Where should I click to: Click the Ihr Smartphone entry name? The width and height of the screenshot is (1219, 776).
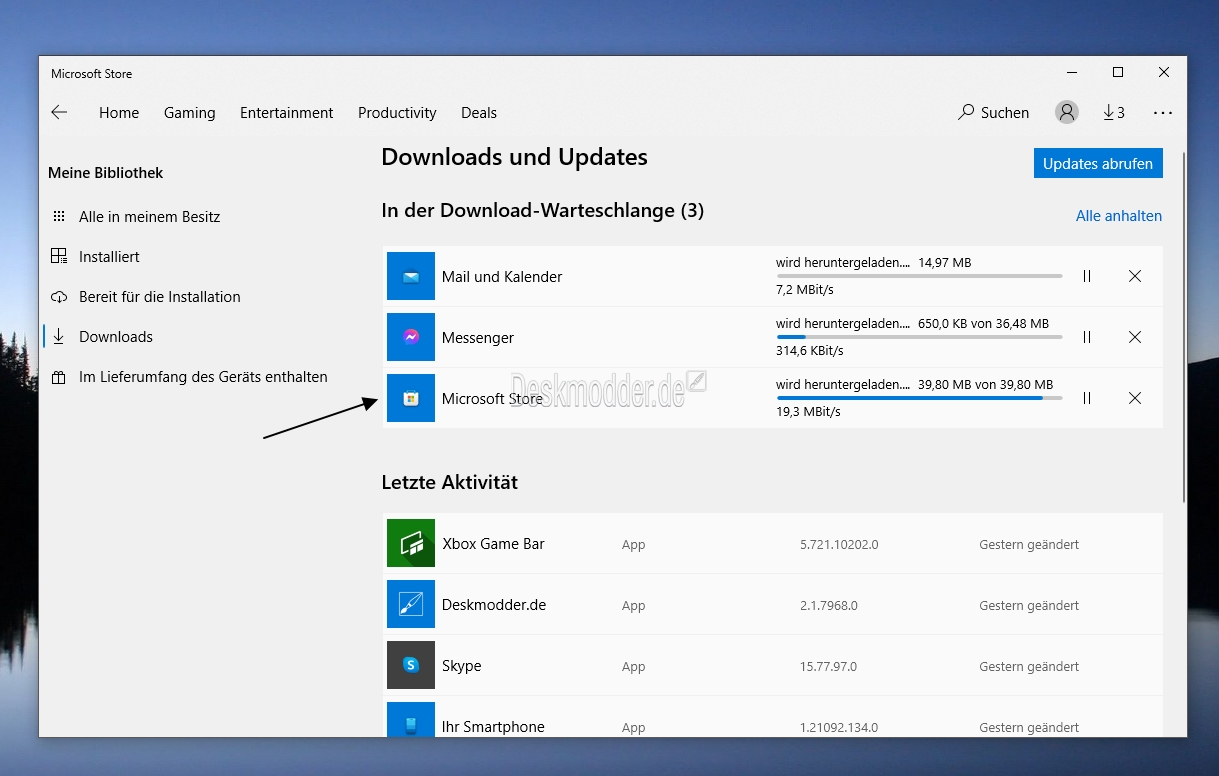(x=493, y=727)
